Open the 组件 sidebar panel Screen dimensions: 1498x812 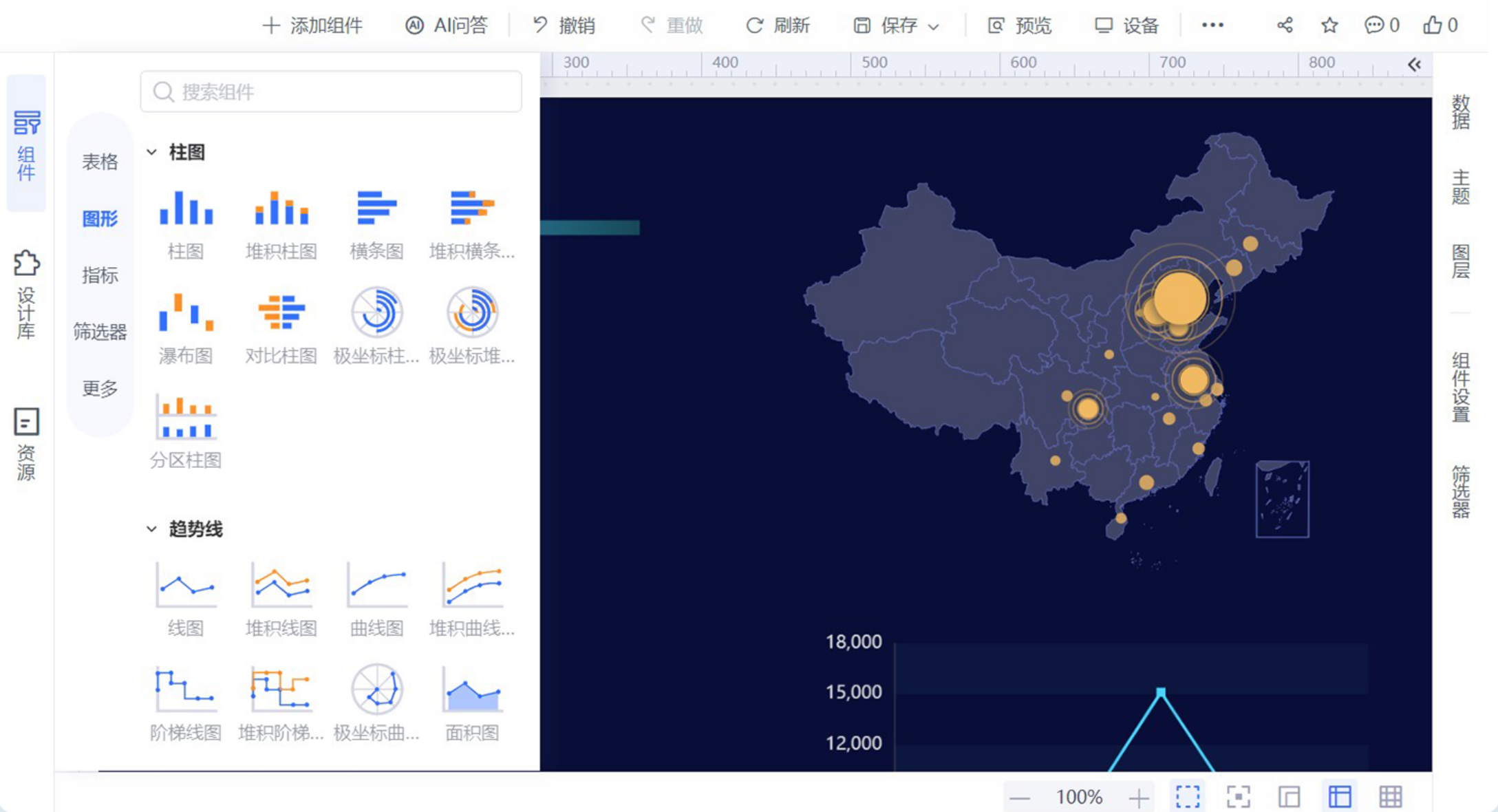26,144
